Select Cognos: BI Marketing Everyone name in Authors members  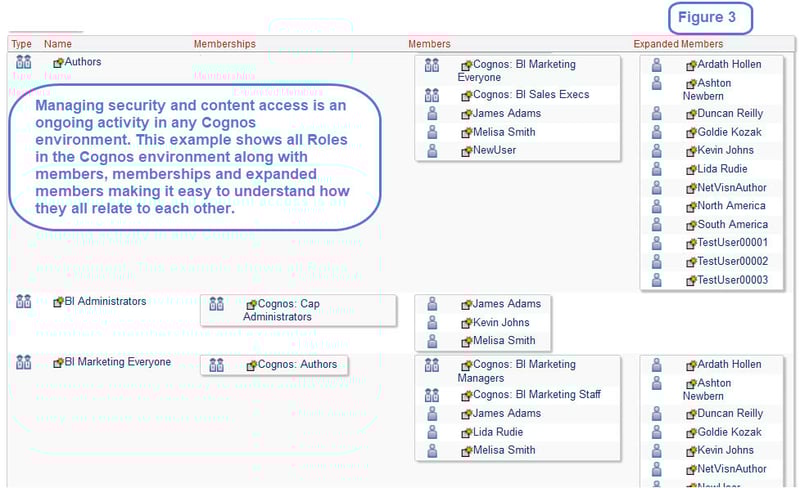tap(516, 71)
